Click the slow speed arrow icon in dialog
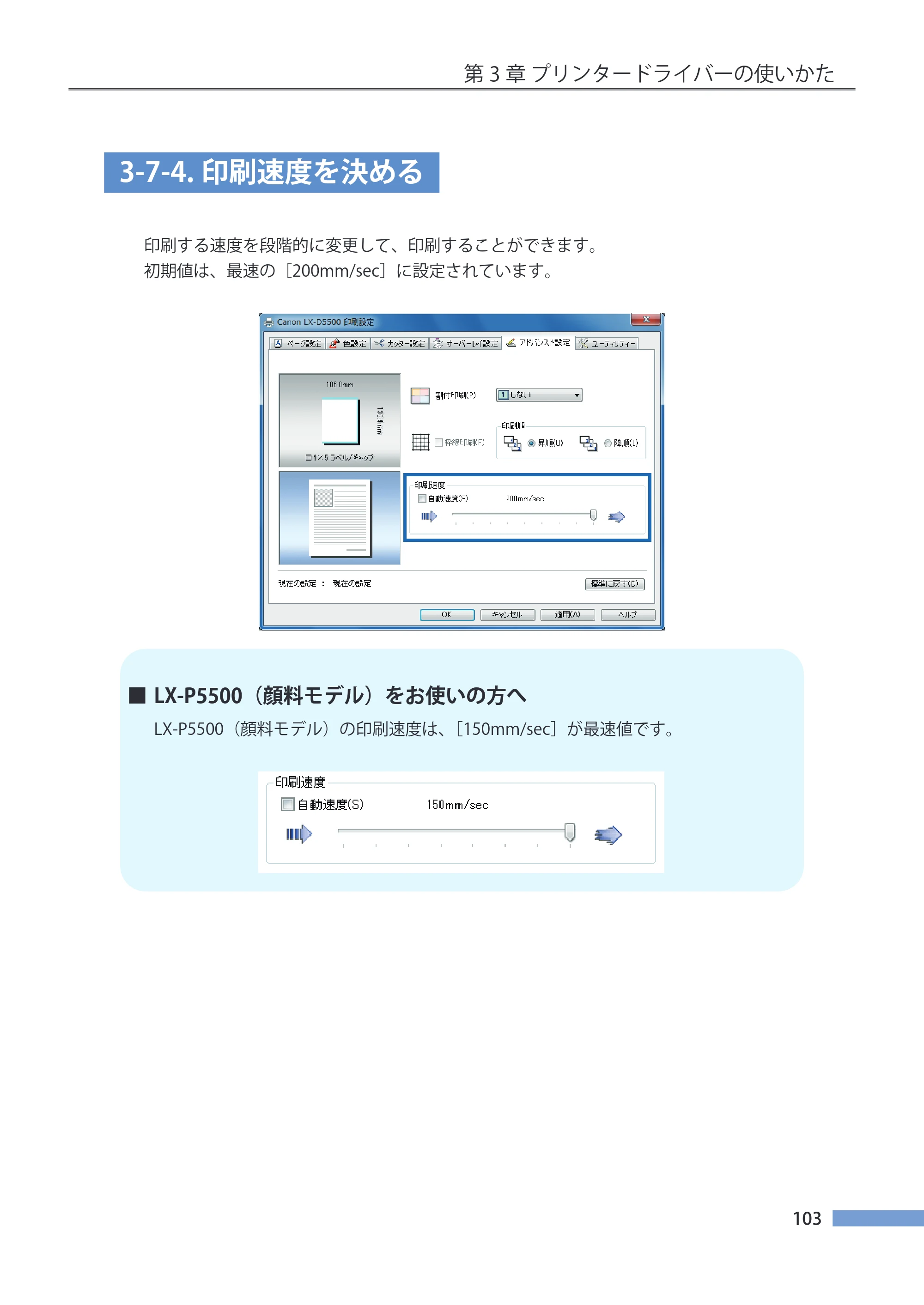This screenshot has width=924, height=1305. tap(429, 516)
